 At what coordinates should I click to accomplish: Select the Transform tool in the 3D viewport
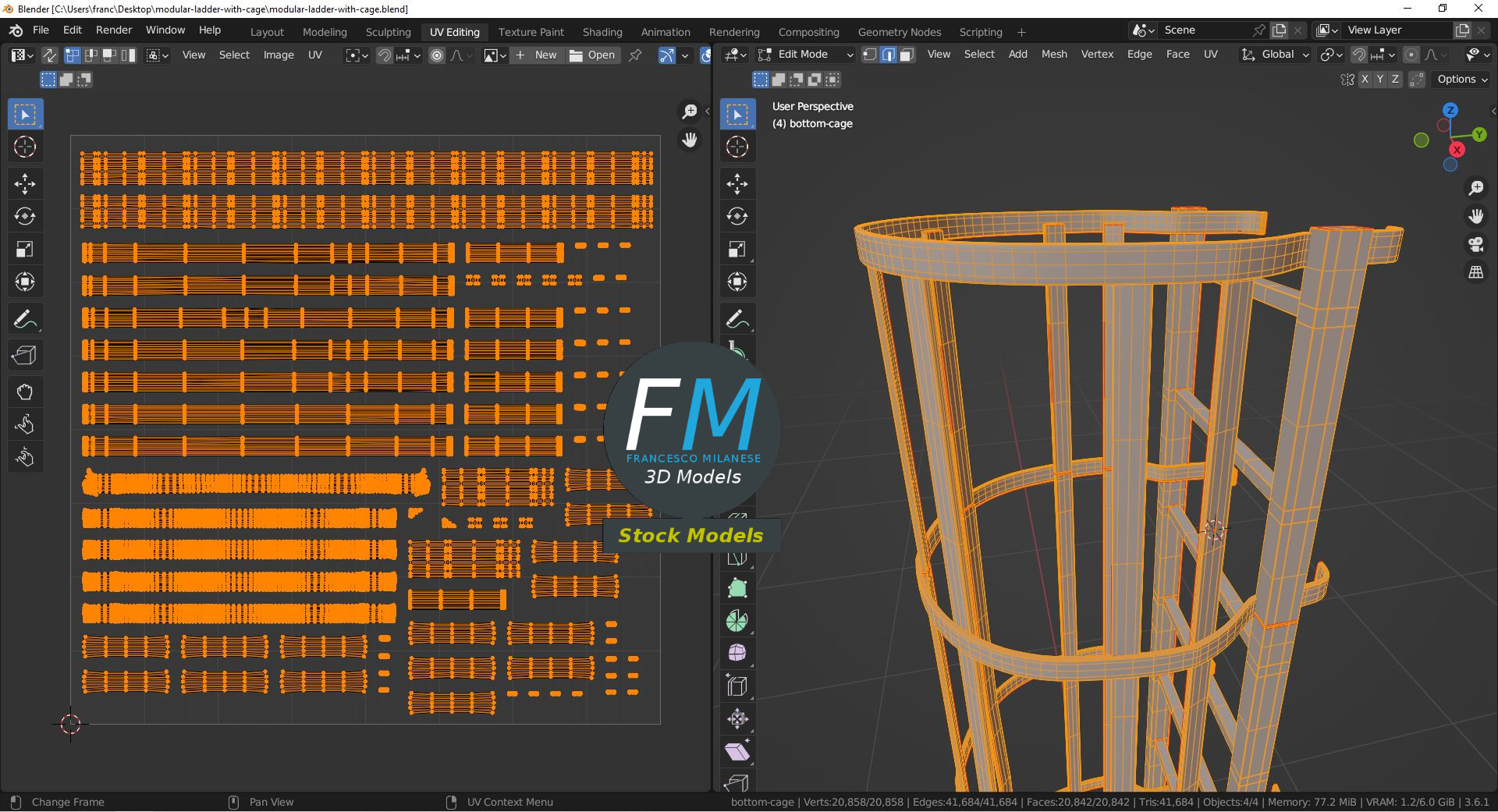coord(737,282)
